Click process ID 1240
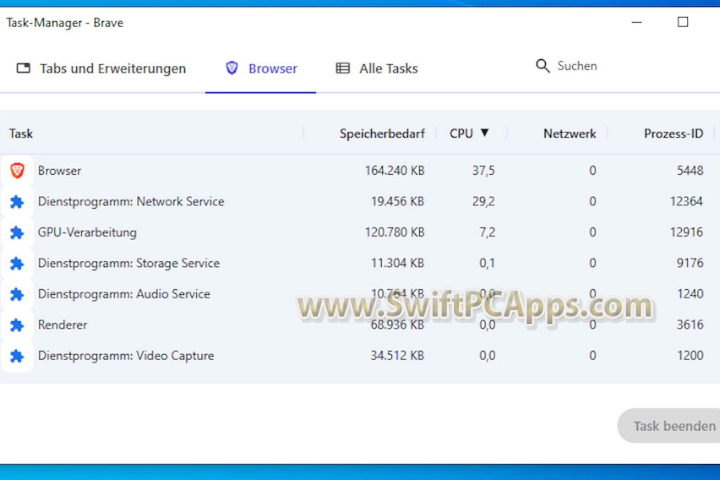Screen dimensions: 720x480 click(690, 294)
